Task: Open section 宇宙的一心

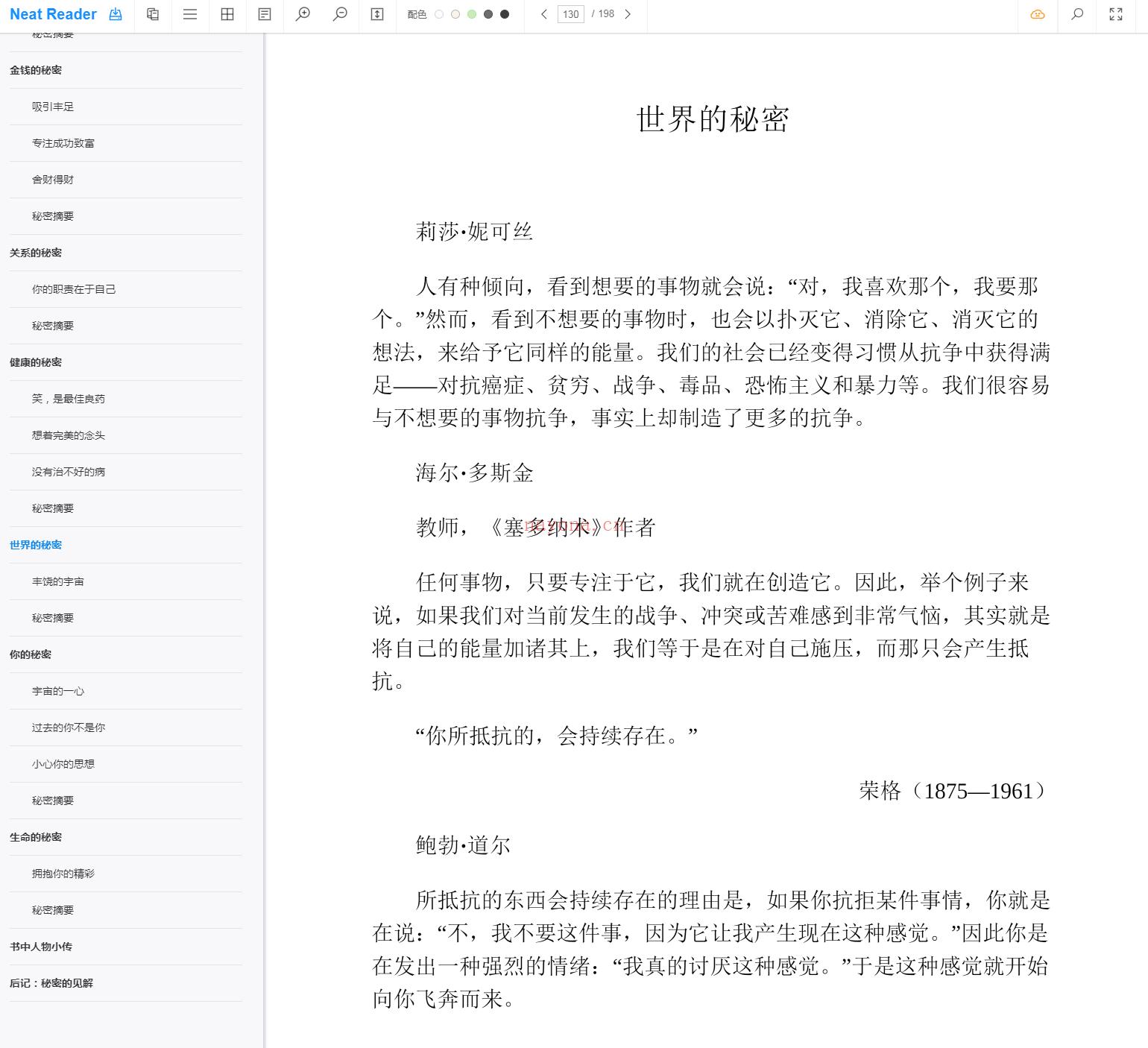Action: coord(58,691)
